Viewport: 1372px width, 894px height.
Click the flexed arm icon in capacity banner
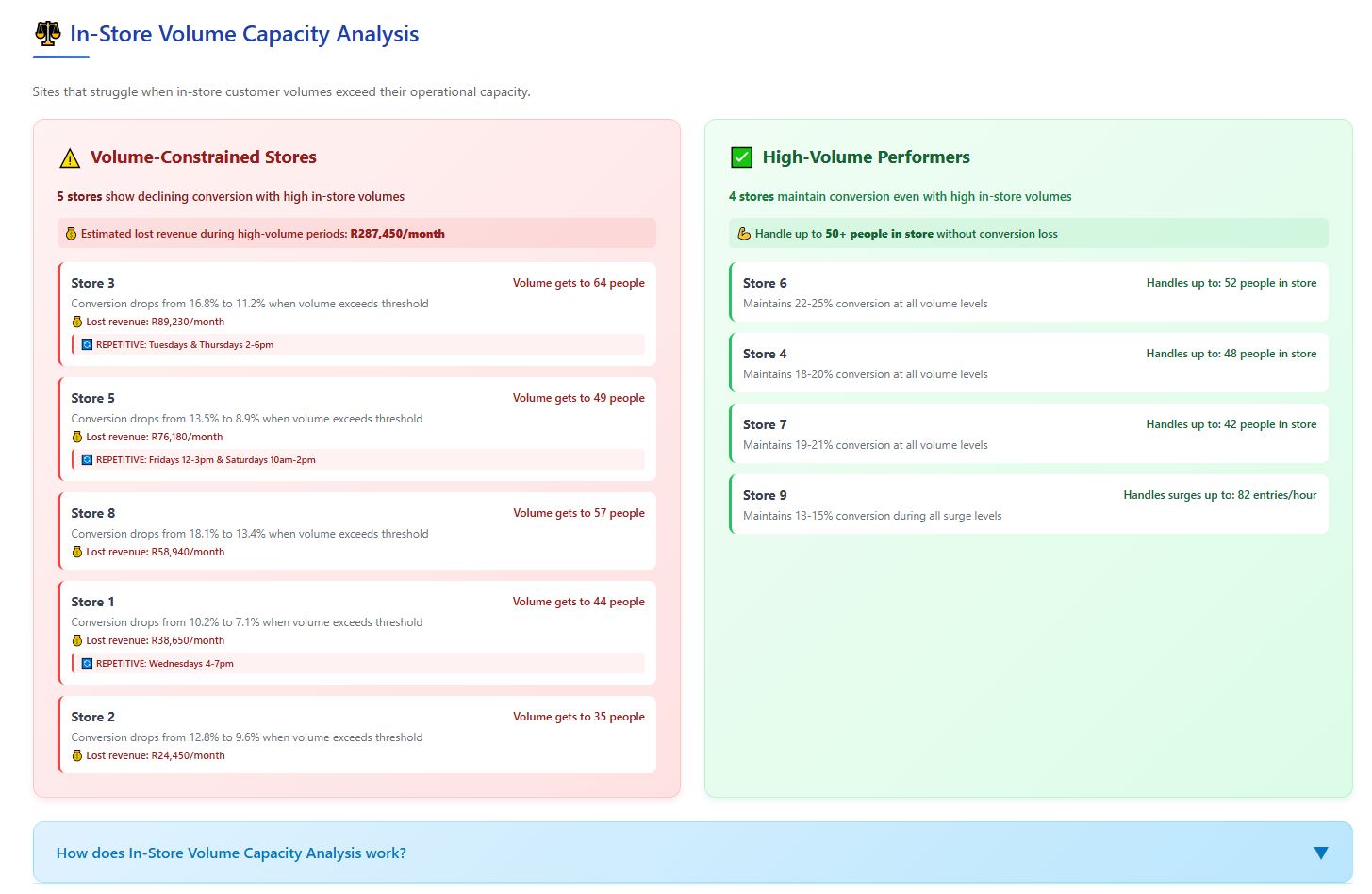743,234
